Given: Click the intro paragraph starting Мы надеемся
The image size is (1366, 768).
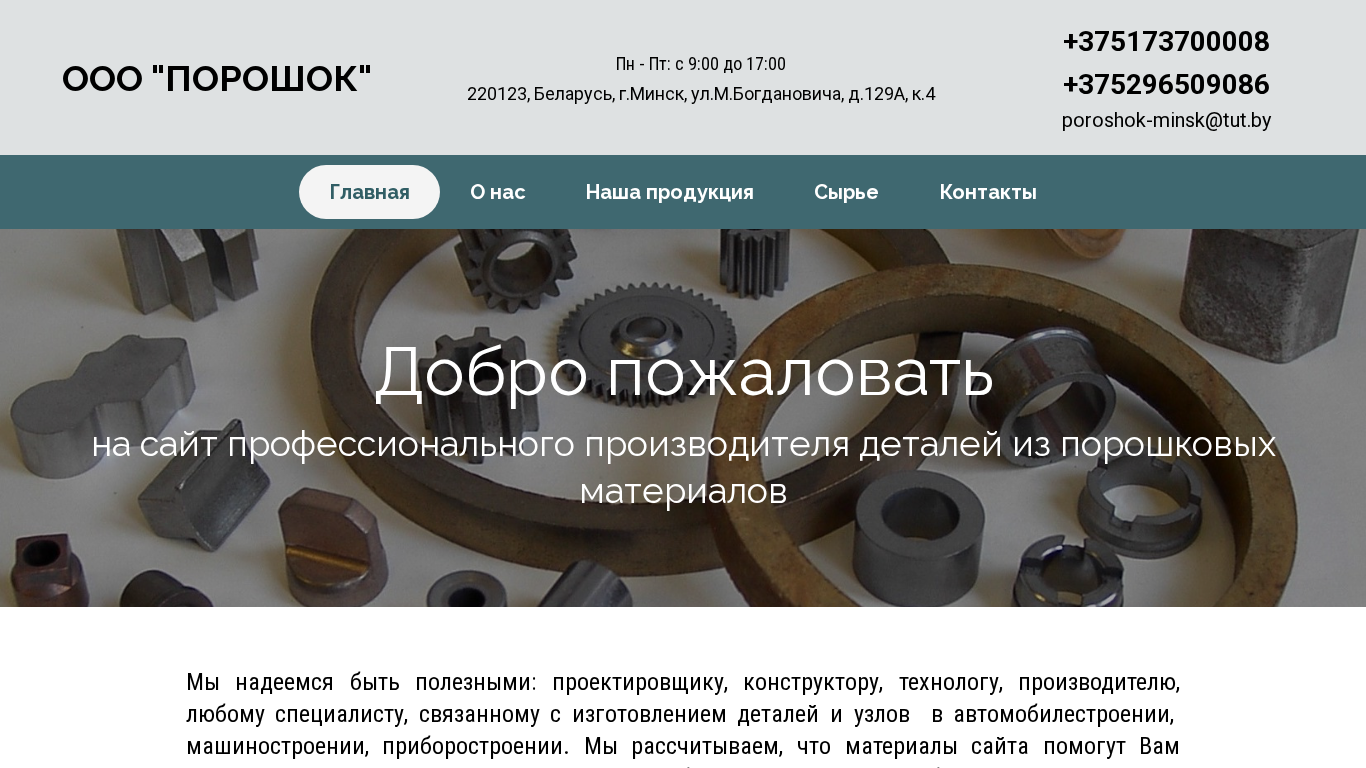Looking at the screenshot, I should coord(683,722).
